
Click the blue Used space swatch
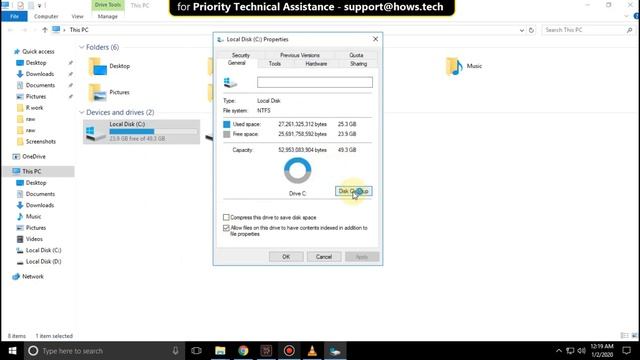pos(227,124)
